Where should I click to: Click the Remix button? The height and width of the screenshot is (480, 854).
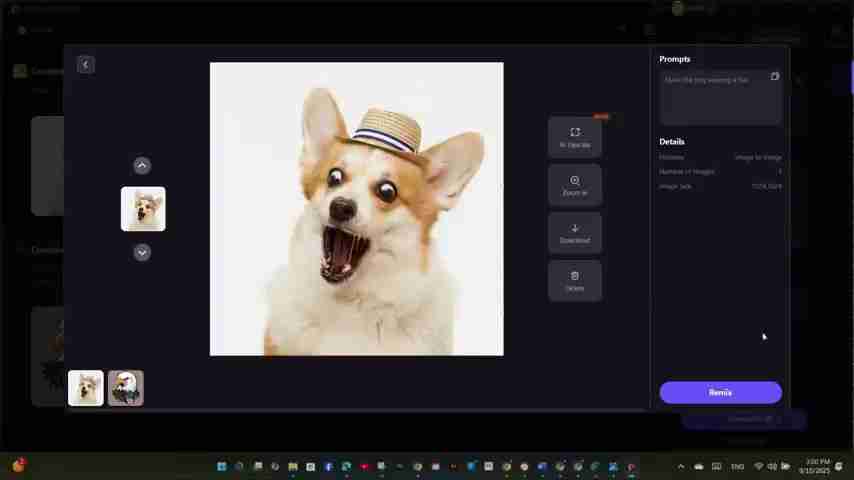point(721,392)
